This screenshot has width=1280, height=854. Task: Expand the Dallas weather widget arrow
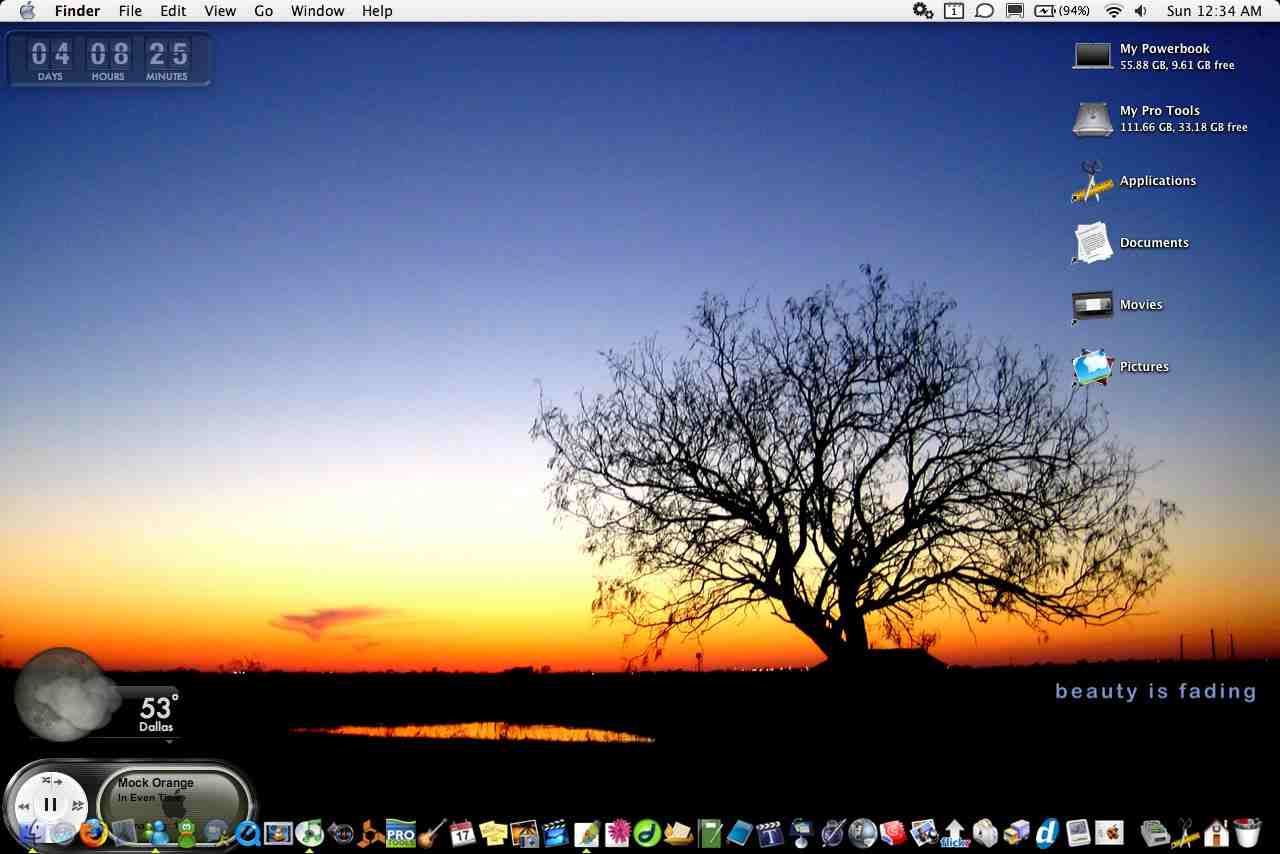click(169, 742)
